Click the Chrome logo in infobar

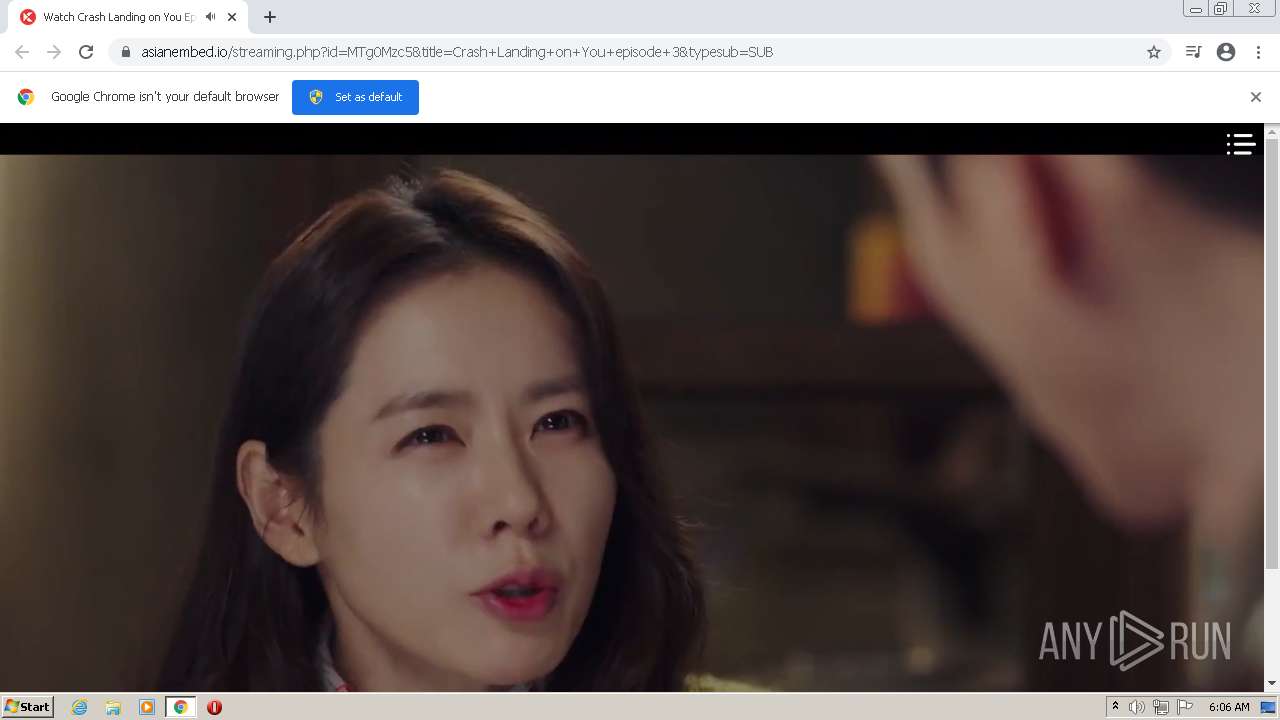coord(26,97)
